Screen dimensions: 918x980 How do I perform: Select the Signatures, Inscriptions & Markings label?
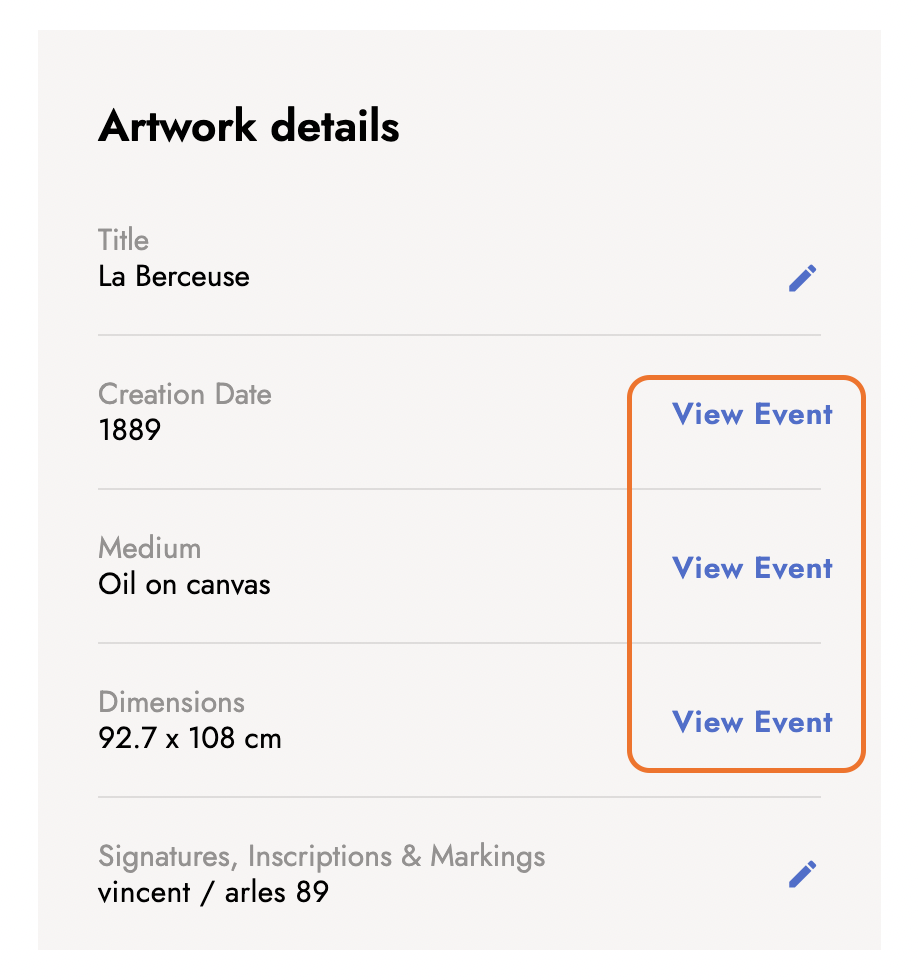point(322,856)
